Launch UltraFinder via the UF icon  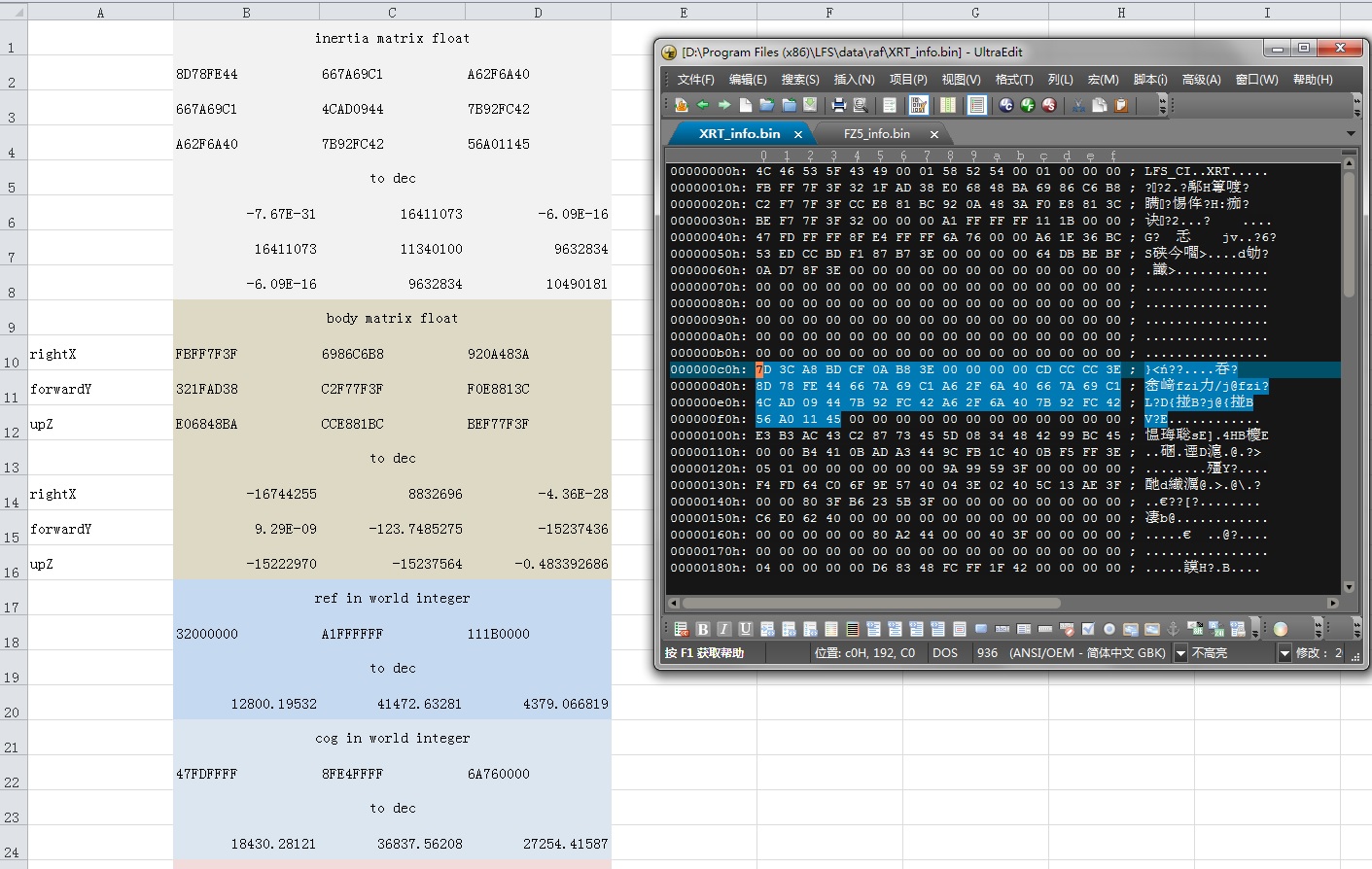coord(1028,105)
